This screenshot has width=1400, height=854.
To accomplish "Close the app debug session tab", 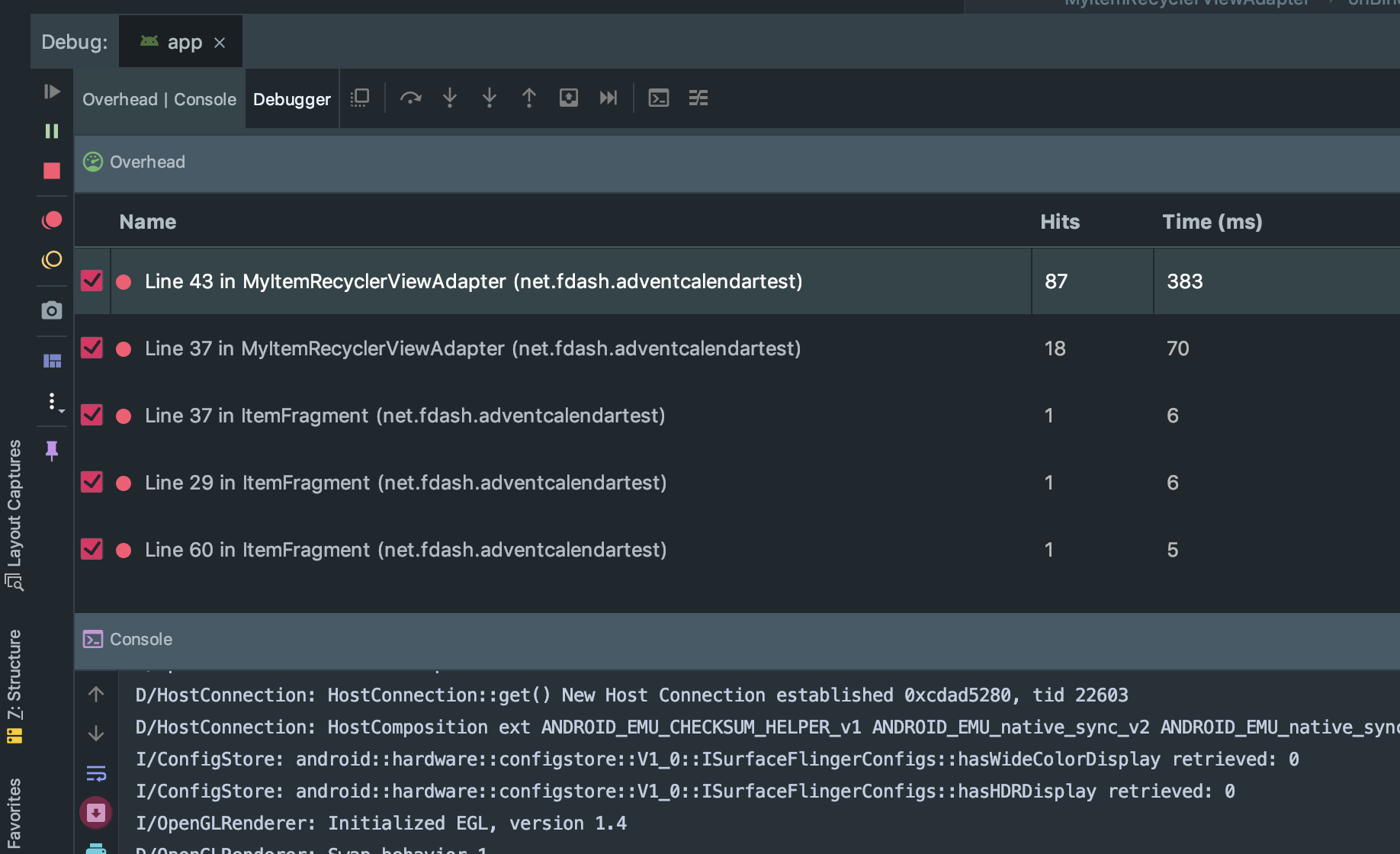I will click(220, 42).
